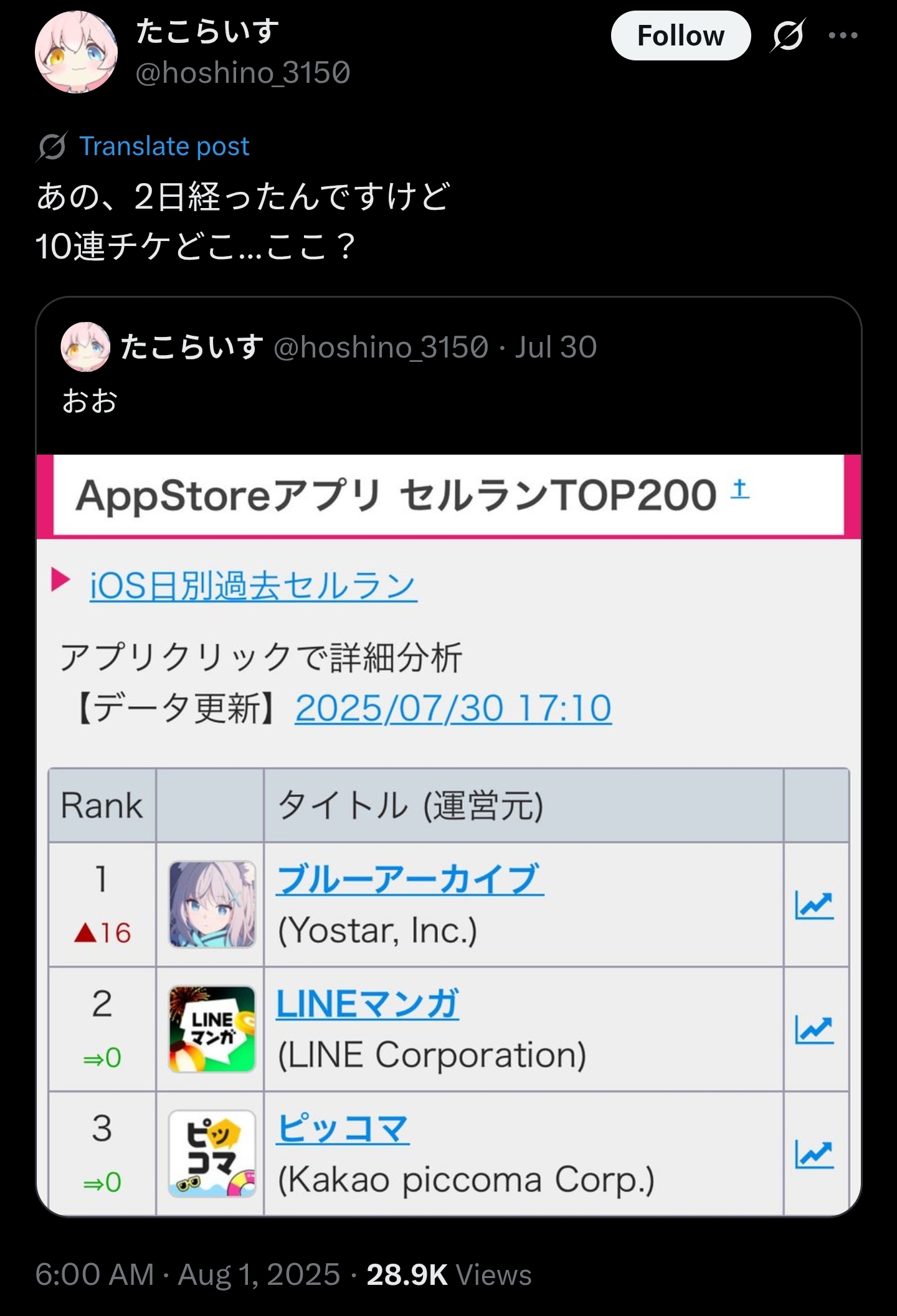Open the iOS日別過去セルラン link
This screenshot has width=897, height=1316.
(253, 586)
